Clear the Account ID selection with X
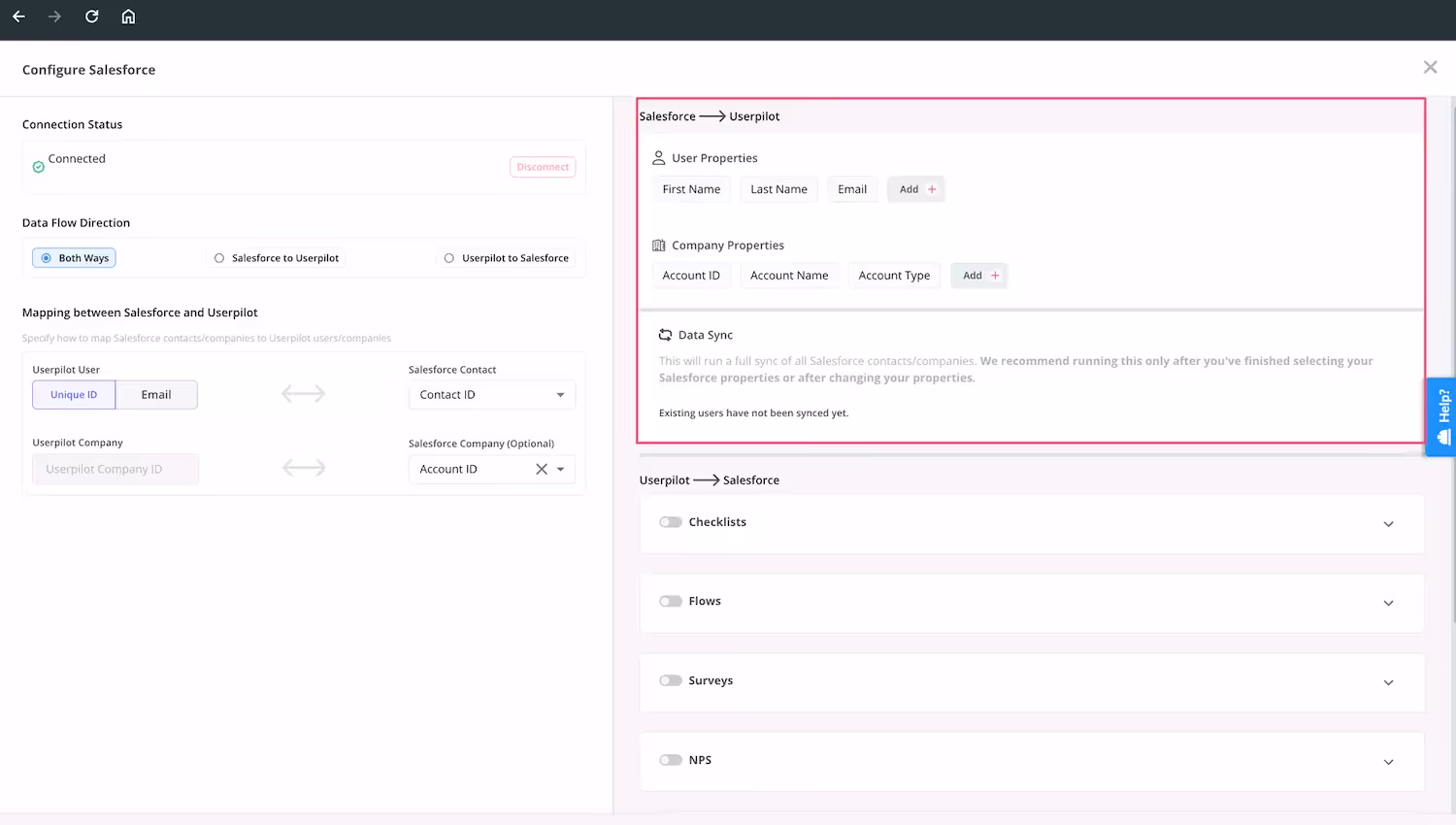Screen dimensions: 1456x825 click(542, 469)
